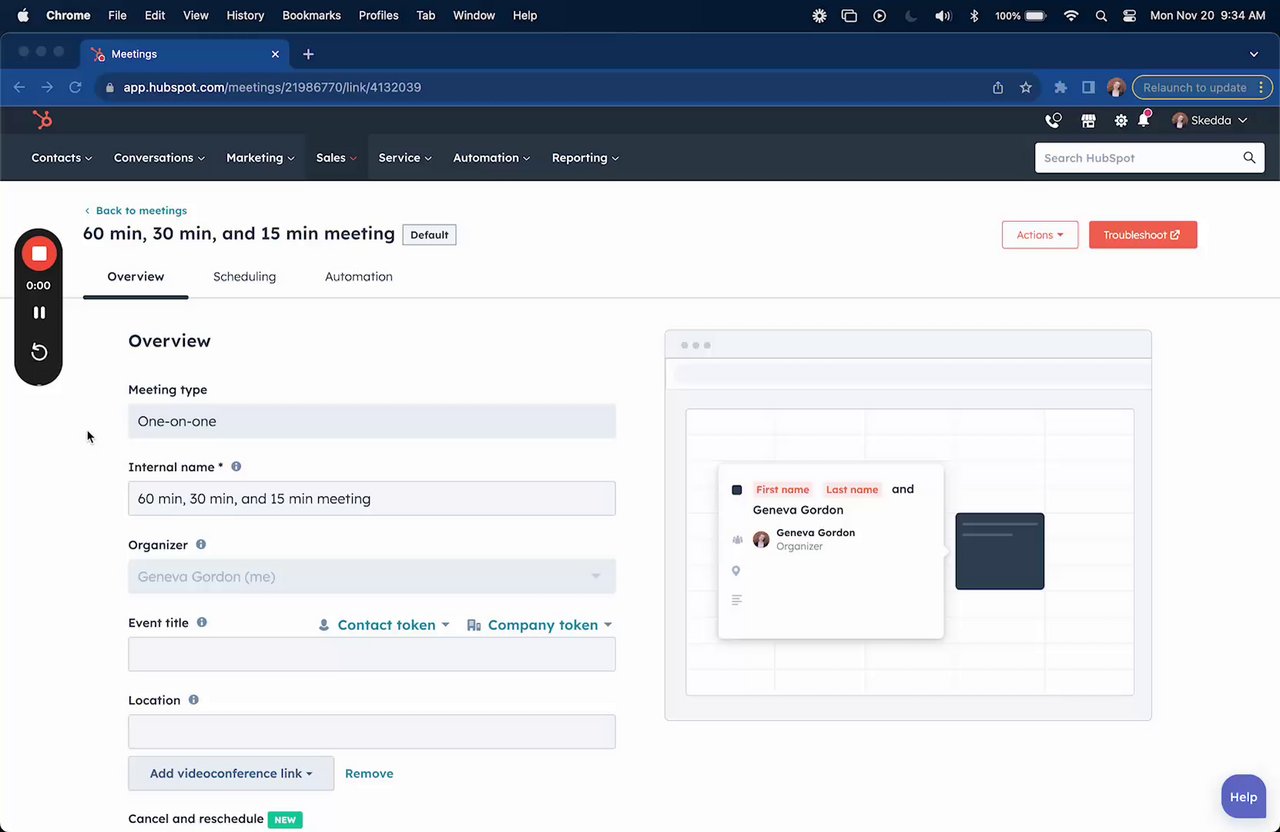Go back with Chrome's back arrow
Viewport: 1280px width, 832px height.
(x=19, y=87)
